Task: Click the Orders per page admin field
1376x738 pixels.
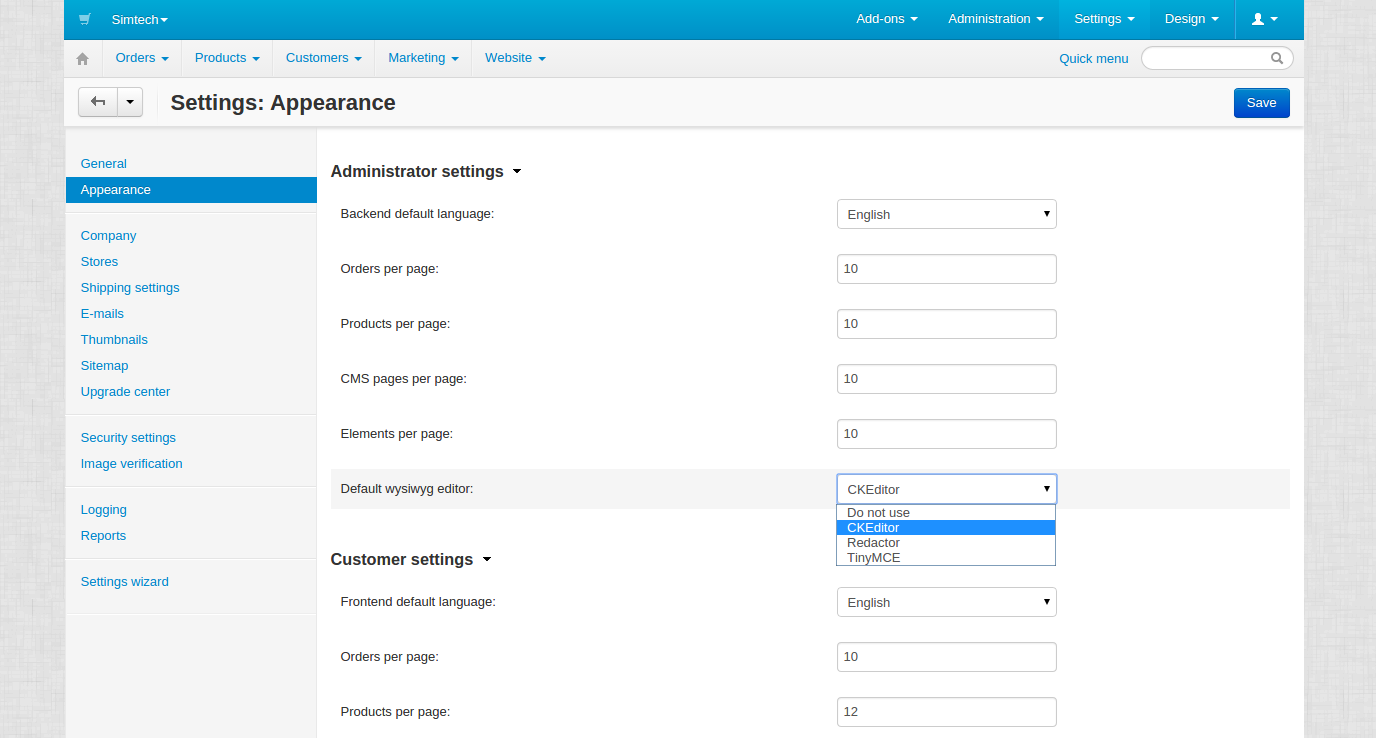Action: [x=946, y=269]
